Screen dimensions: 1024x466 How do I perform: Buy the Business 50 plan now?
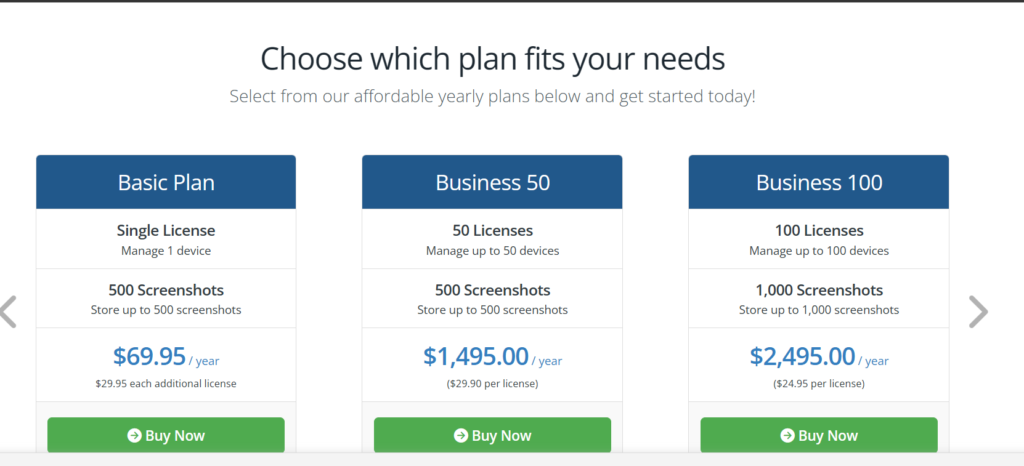(x=492, y=435)
